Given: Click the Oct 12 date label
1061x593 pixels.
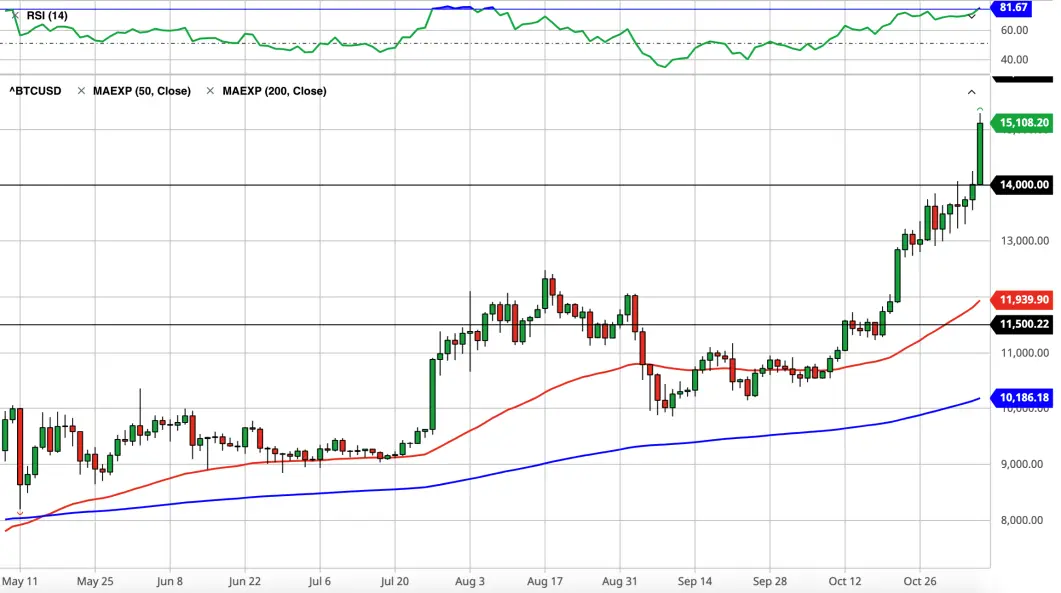Looking at the screenshot, I should [x=845, y=581].
